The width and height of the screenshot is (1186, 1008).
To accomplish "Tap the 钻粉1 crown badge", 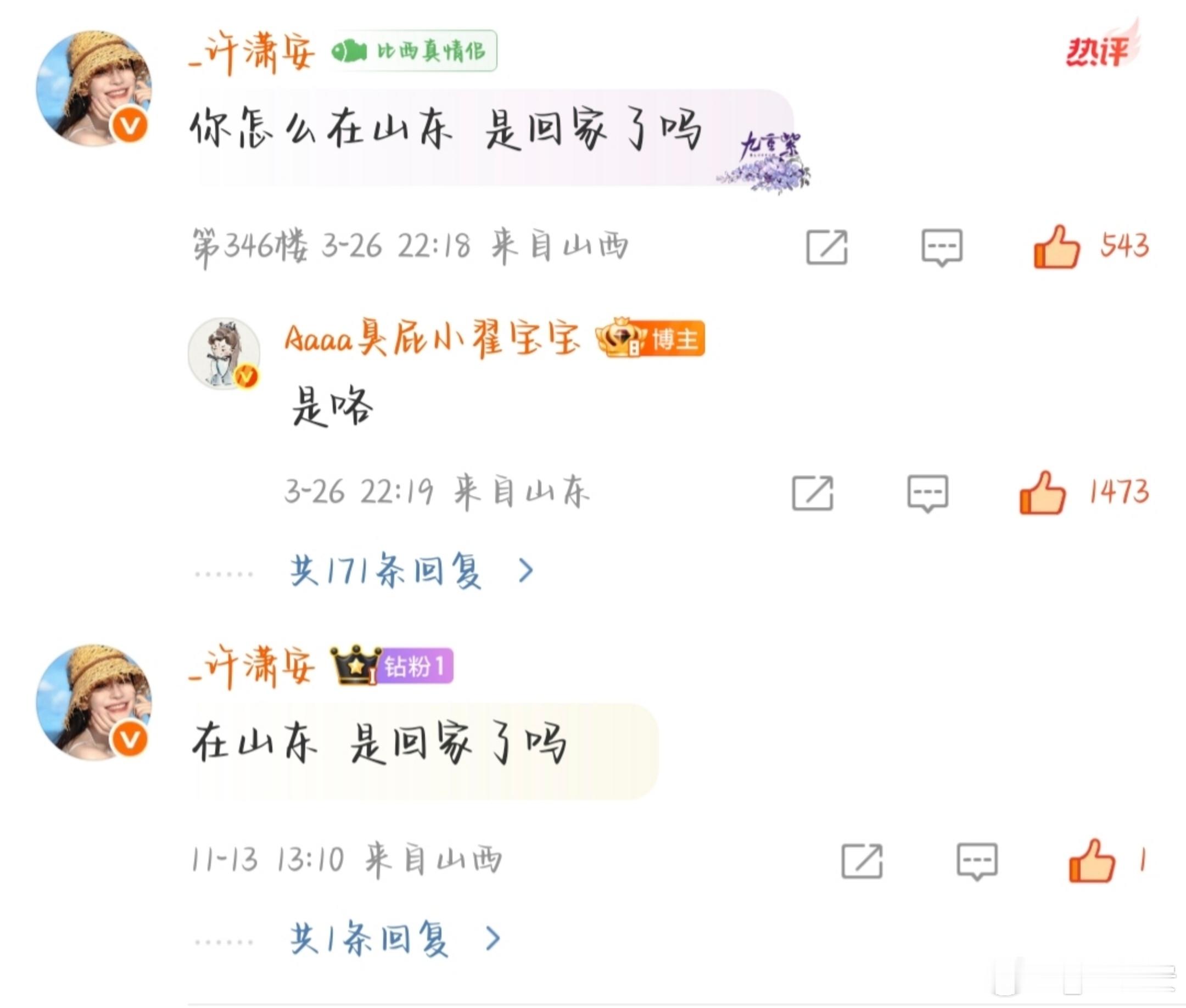I will [x=391, y=665].
